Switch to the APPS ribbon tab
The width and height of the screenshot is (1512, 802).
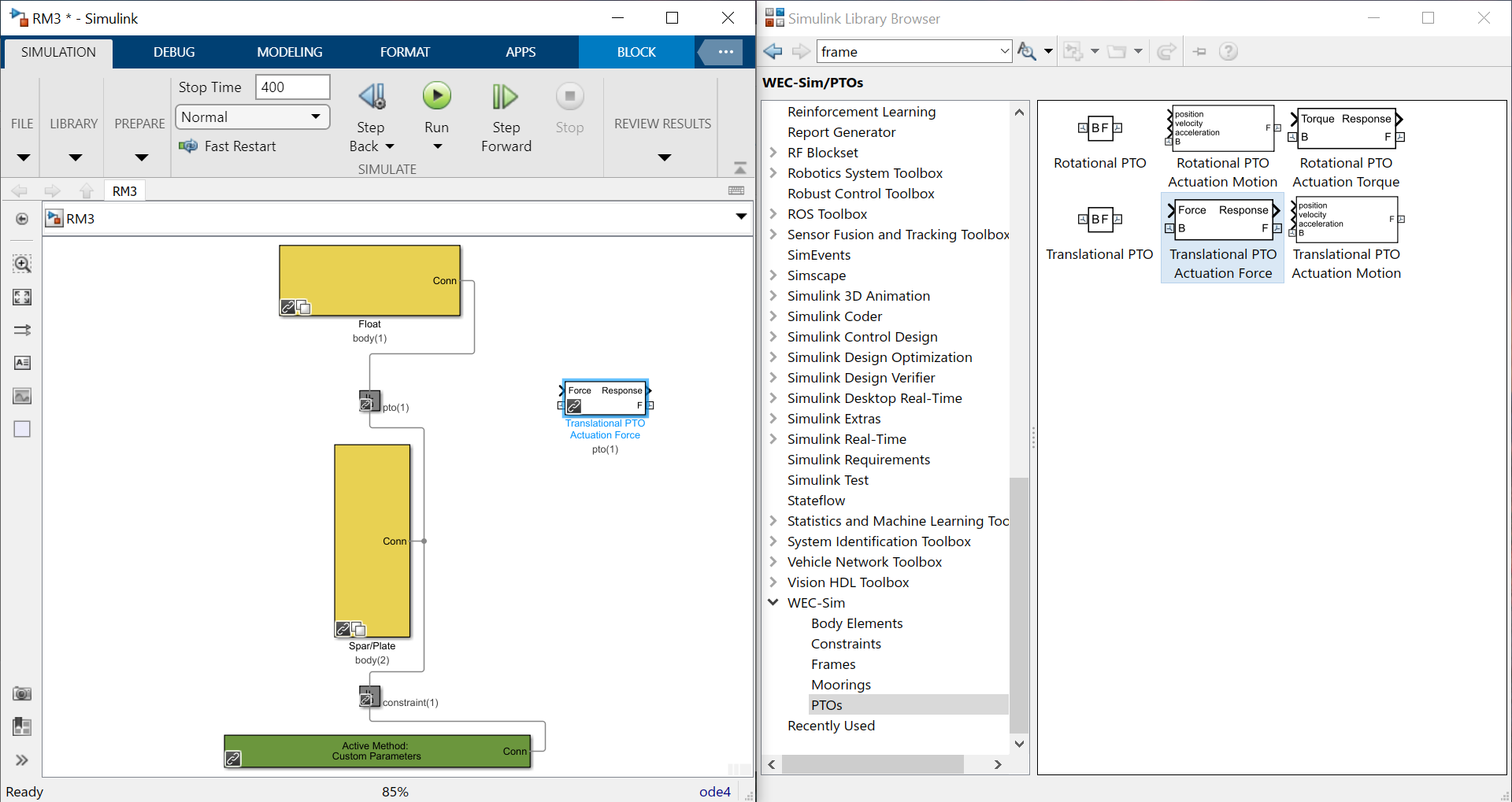point(521,52)
